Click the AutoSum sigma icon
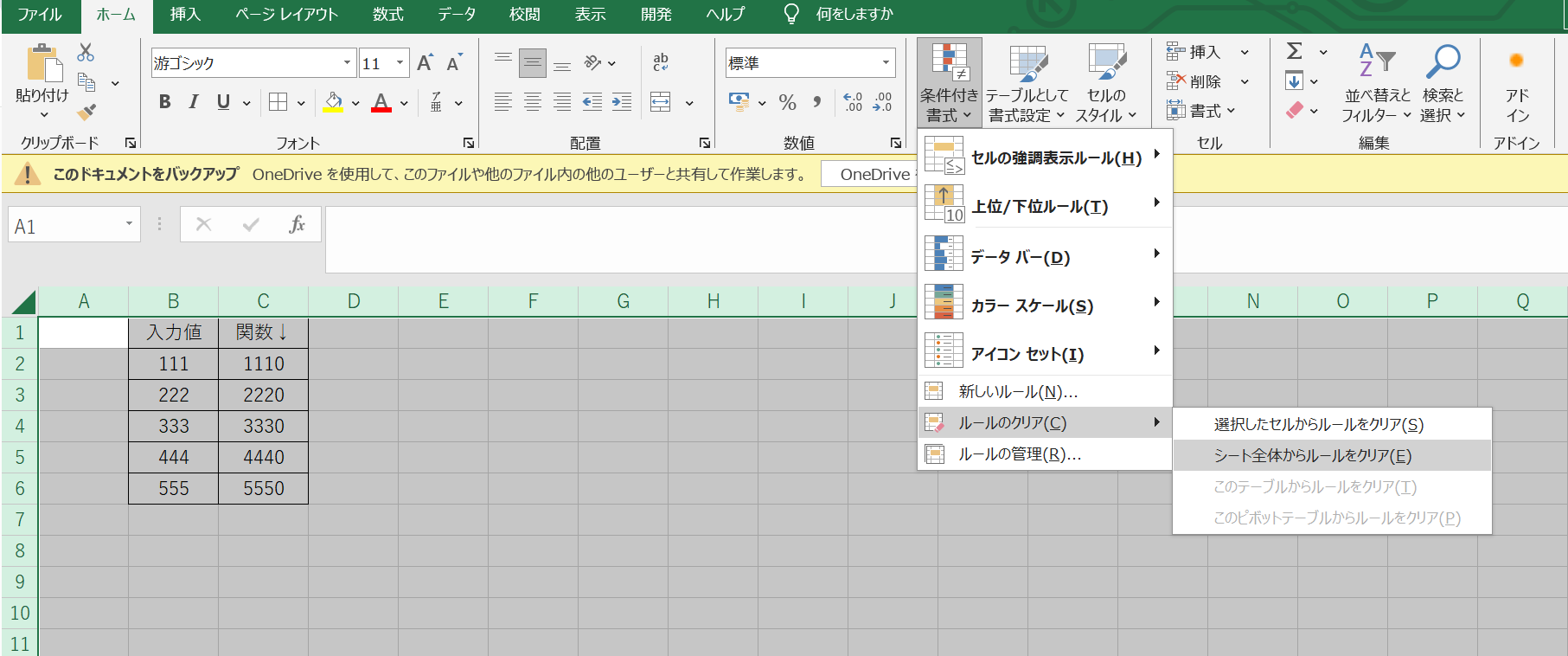This screenshot has height=656, width=1568. coord(1295,52)
